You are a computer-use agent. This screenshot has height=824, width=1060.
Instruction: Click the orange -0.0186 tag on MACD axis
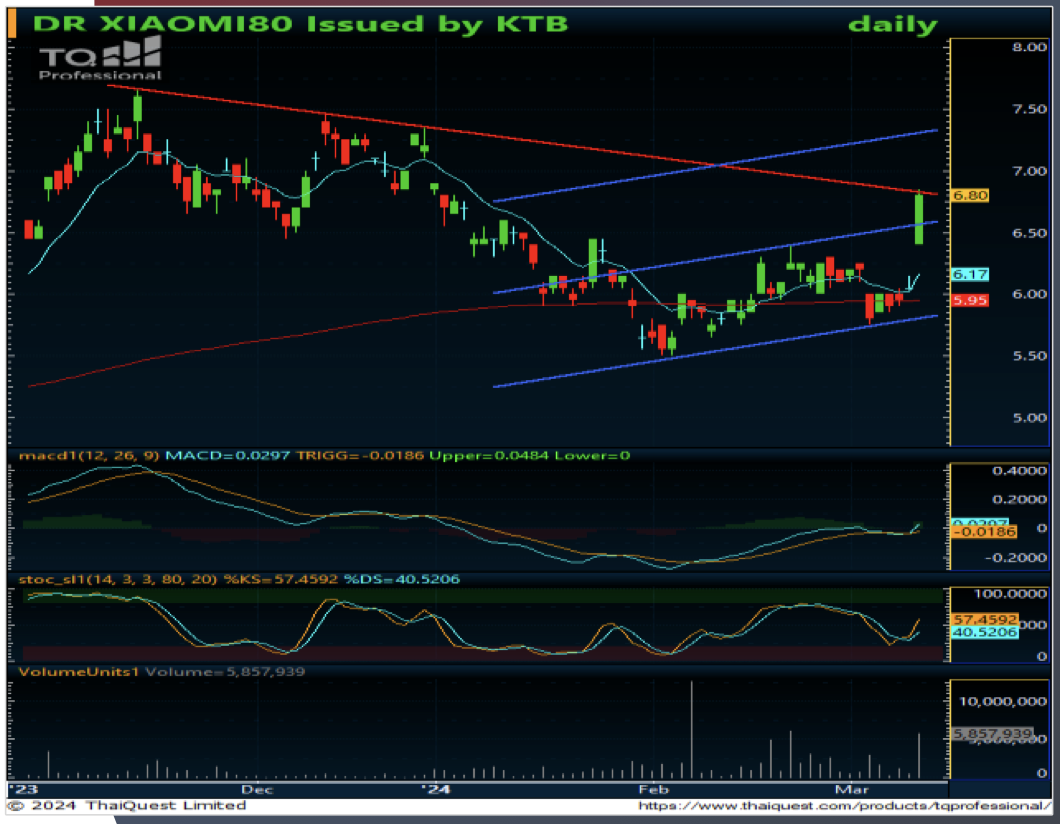tap(984, 533)
